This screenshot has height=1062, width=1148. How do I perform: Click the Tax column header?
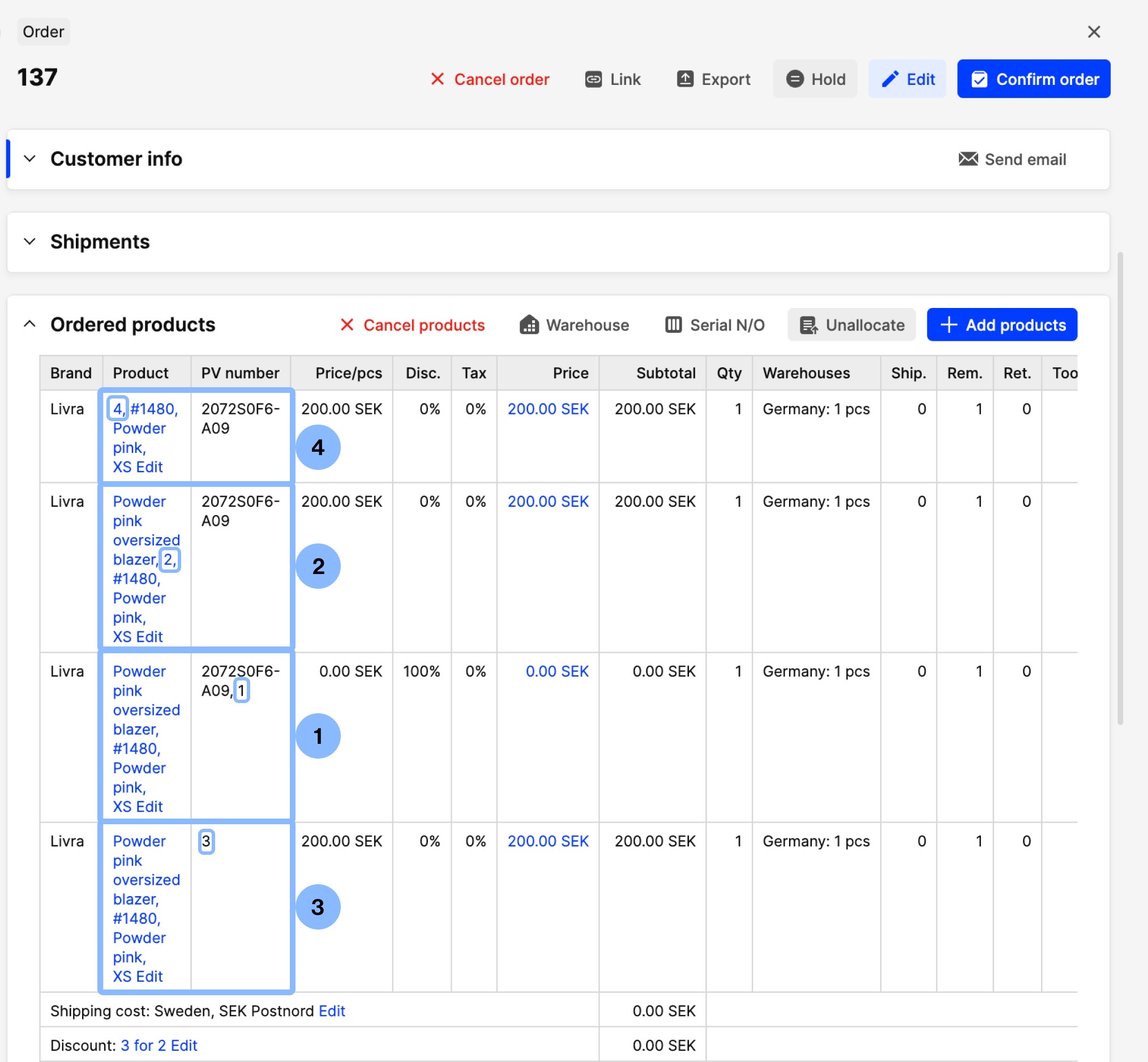point(474,373)
